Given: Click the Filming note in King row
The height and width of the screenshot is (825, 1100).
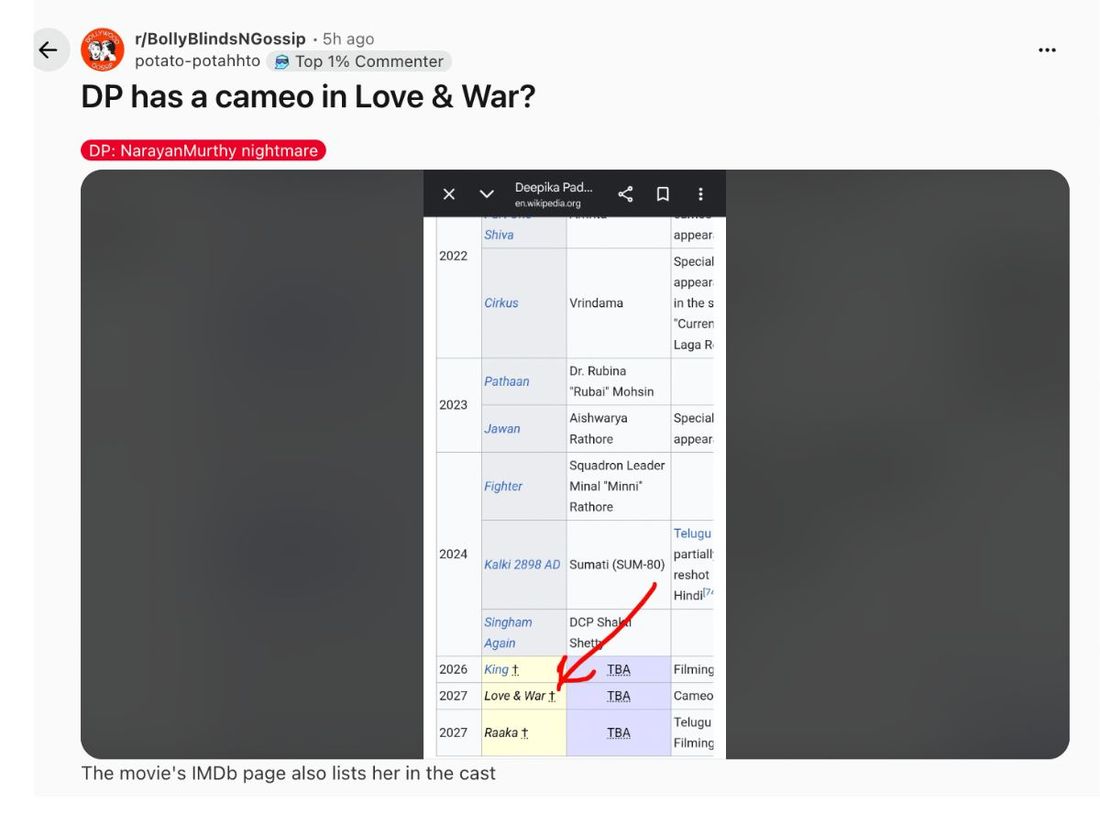Looking at the screenshot, I should (693, 669).
